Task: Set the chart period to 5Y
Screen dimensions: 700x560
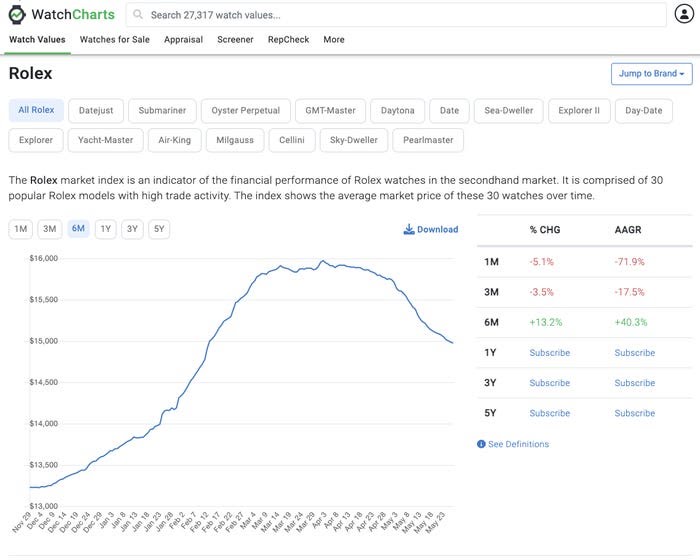Action: click(x=158, y=229)
